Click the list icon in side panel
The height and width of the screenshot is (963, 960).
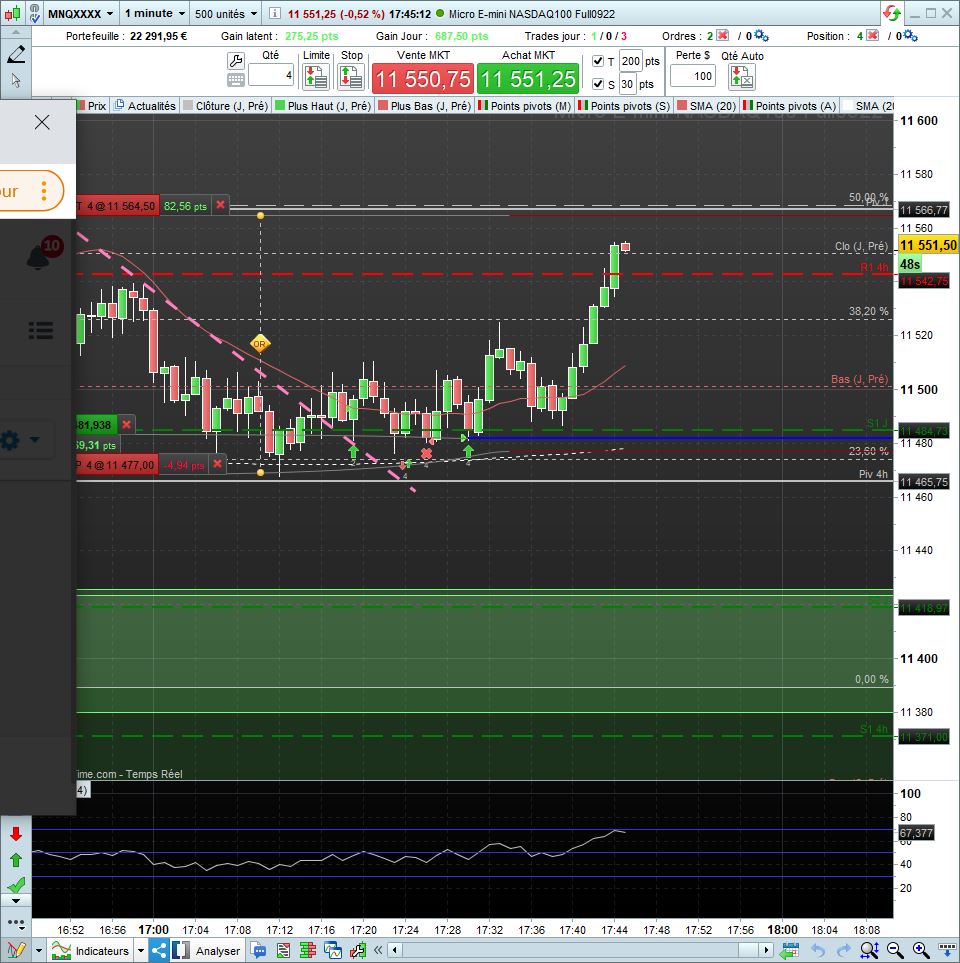[x=41, y=330]
